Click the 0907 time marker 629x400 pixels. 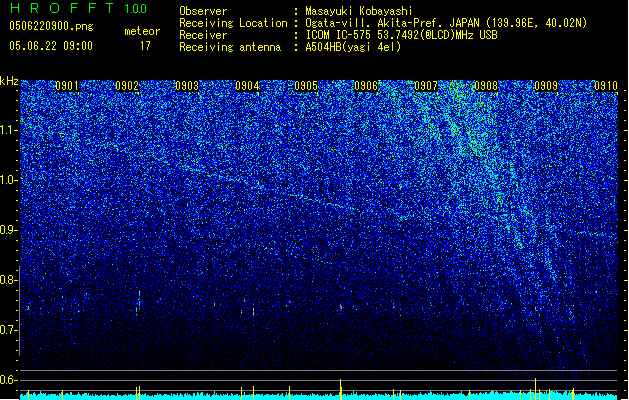point(426,86)
